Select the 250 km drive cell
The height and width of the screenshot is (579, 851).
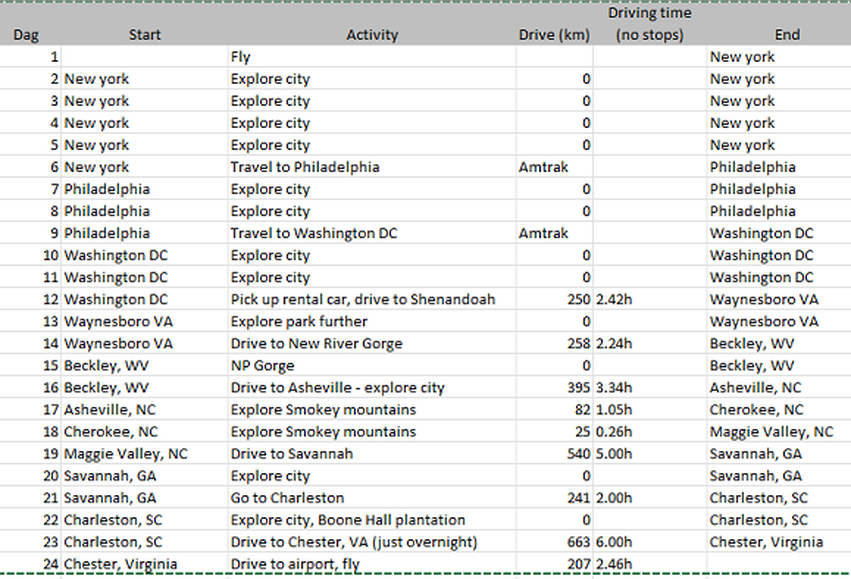(554, 300)
